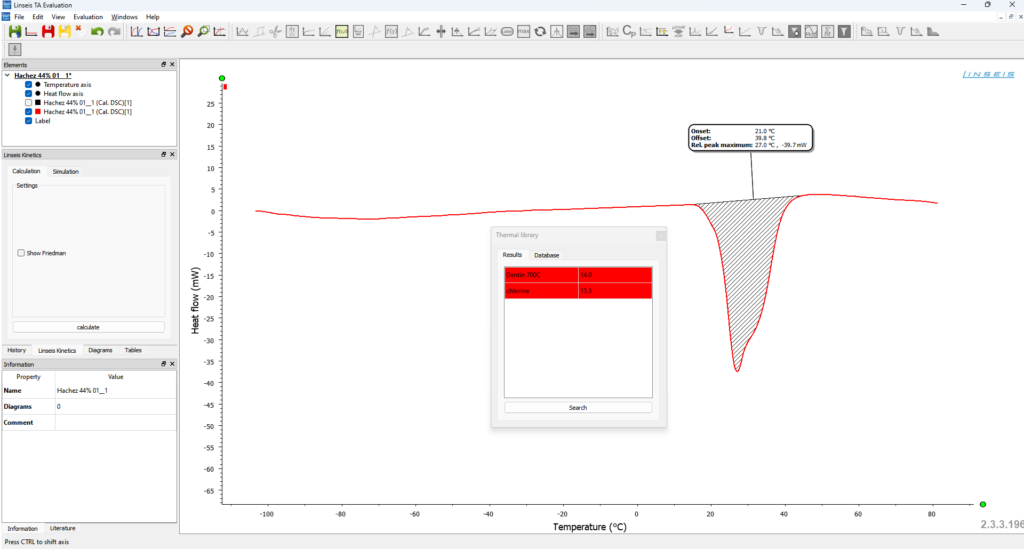Click the red swatch of the DSC curve
The height and width of the screenshot is (550, 1024).
pos(38,112)
